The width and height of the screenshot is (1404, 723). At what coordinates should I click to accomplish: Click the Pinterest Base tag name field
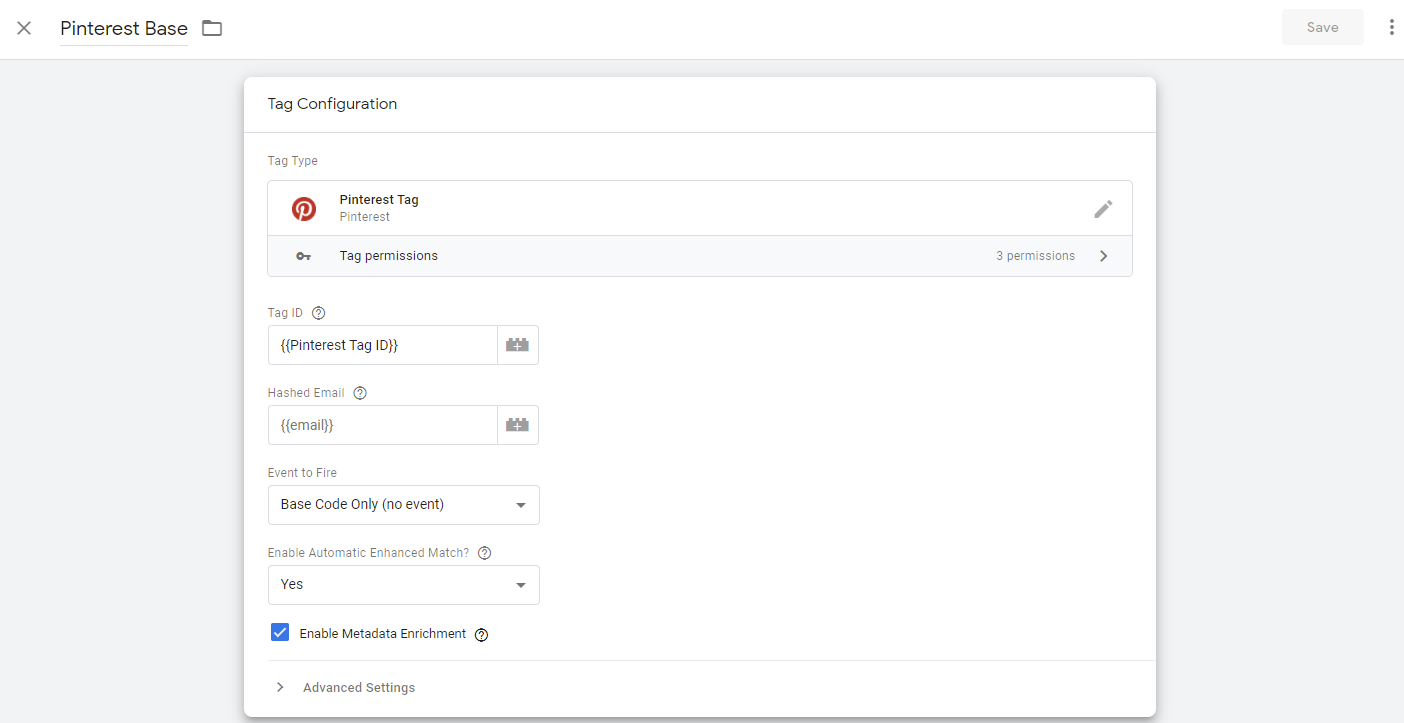point(124,28)
